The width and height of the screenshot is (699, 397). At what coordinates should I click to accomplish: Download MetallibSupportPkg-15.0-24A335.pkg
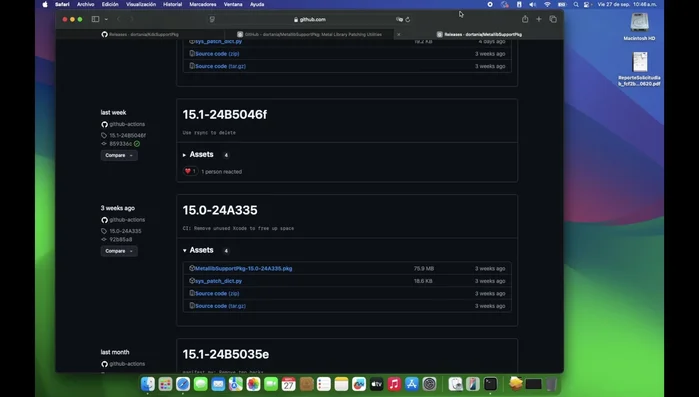(x=243, y=269)
